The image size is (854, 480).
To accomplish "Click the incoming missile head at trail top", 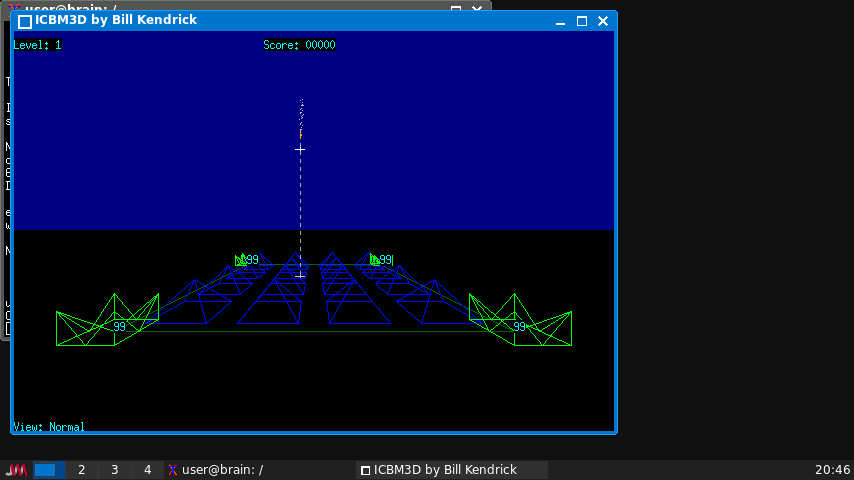I will pos(301,134).
